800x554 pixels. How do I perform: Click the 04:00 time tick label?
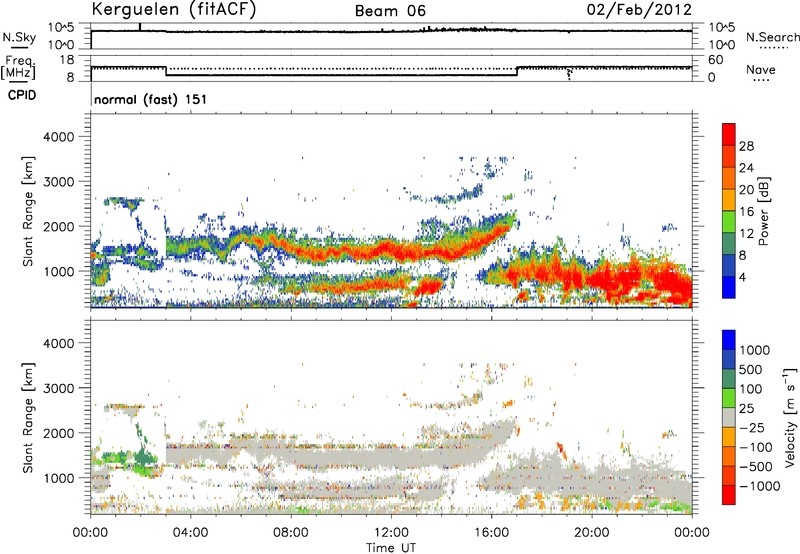(x=190, y=533)
